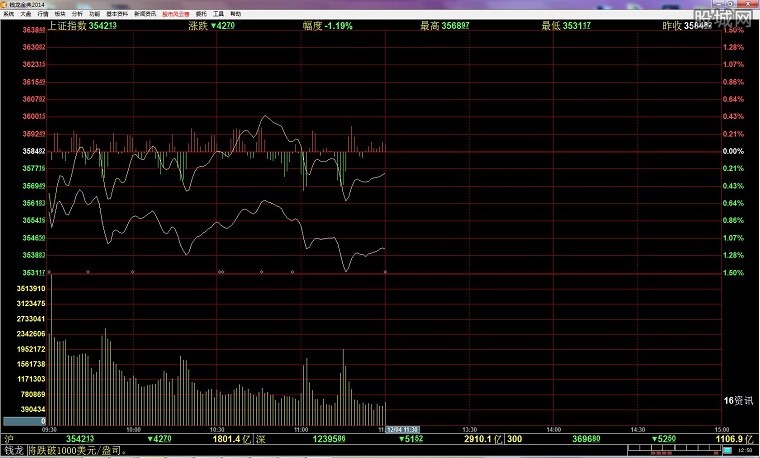Open the 帮助 menu

[235, 15]
